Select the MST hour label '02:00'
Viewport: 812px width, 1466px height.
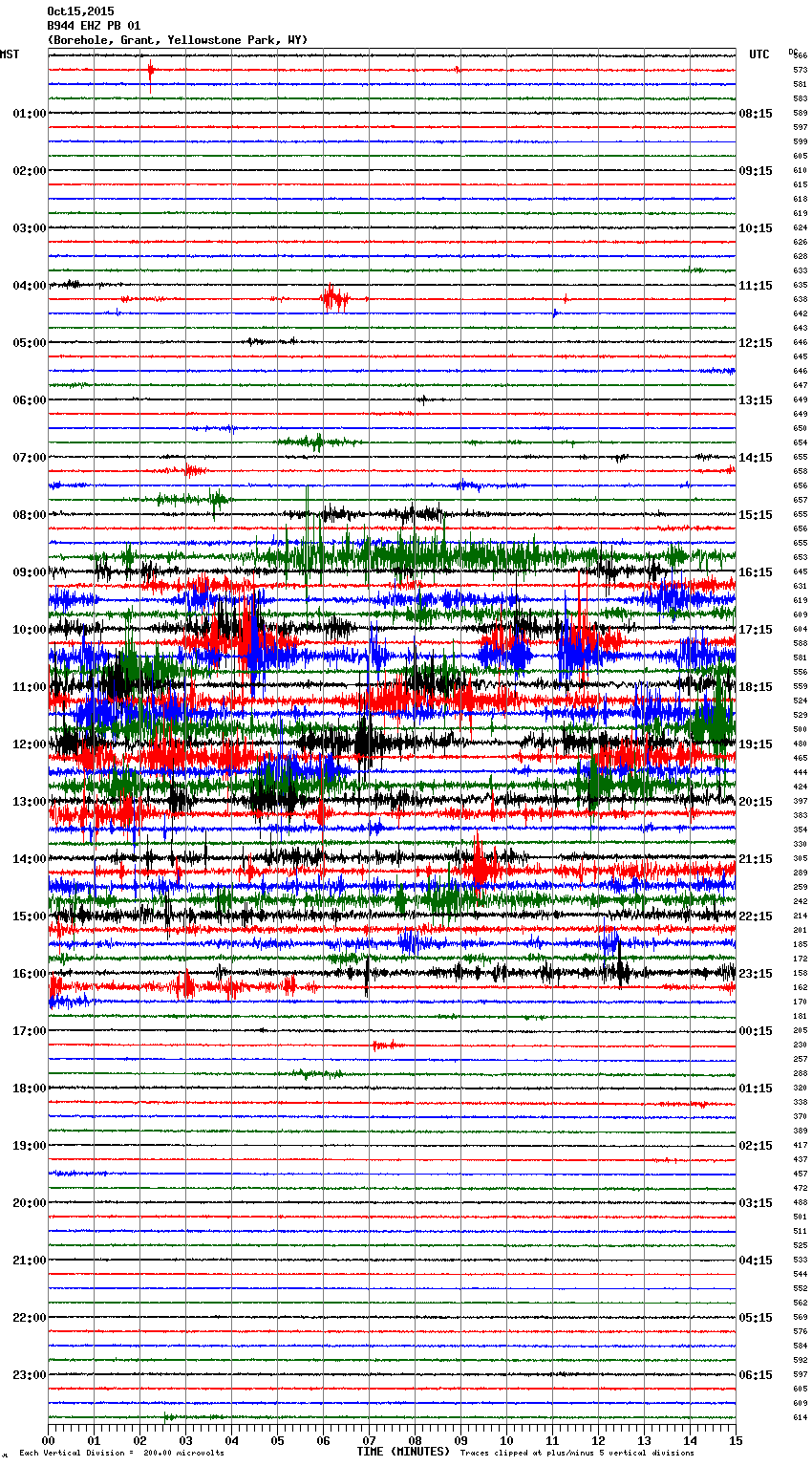[x=30, y=171]
